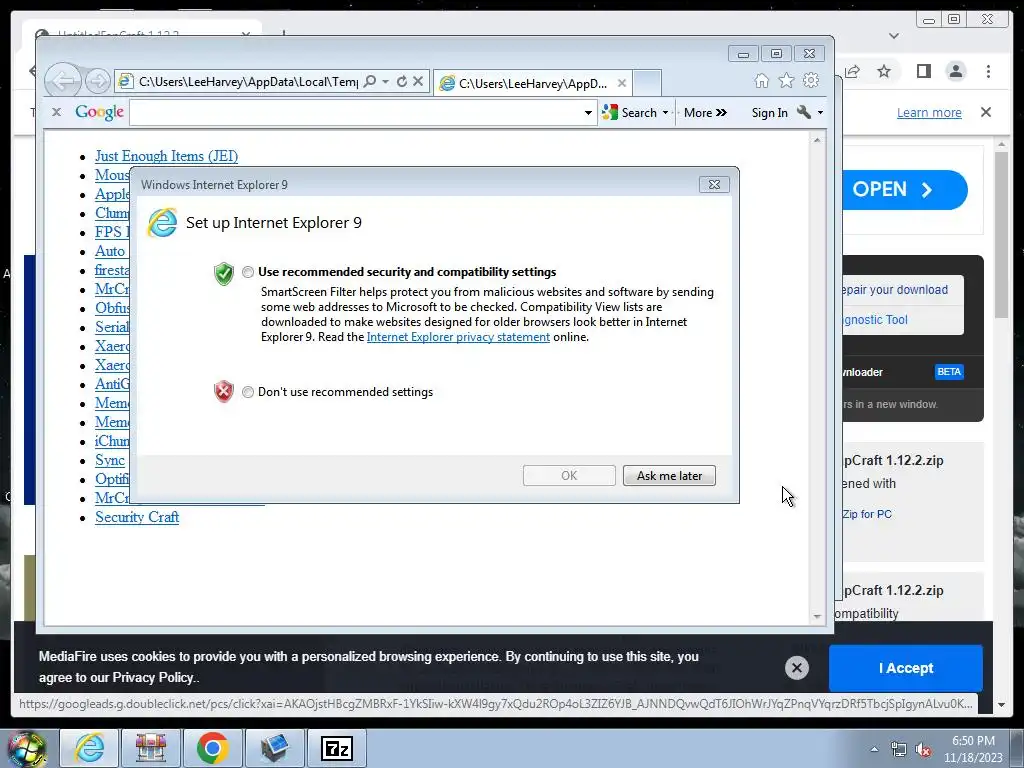This screenshot has height=768, width=1024.
Task: Open Google Chrome from taskbar
Action: coord(212,748)
